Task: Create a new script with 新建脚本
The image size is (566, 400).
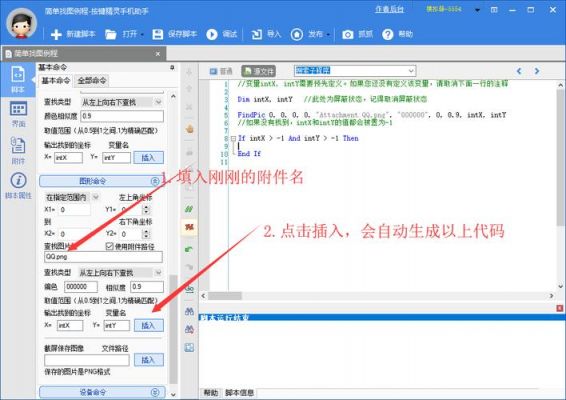Action: 73,34
